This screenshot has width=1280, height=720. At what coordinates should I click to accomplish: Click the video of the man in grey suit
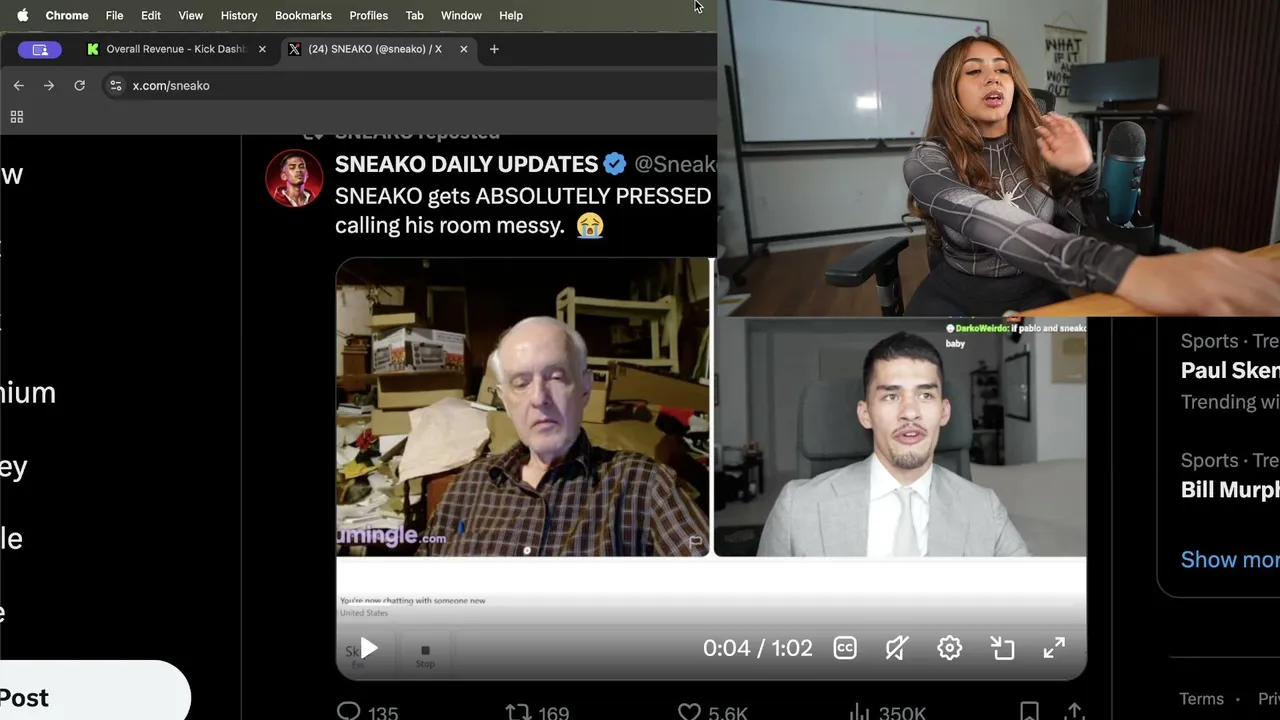click(x=899, y=437)
